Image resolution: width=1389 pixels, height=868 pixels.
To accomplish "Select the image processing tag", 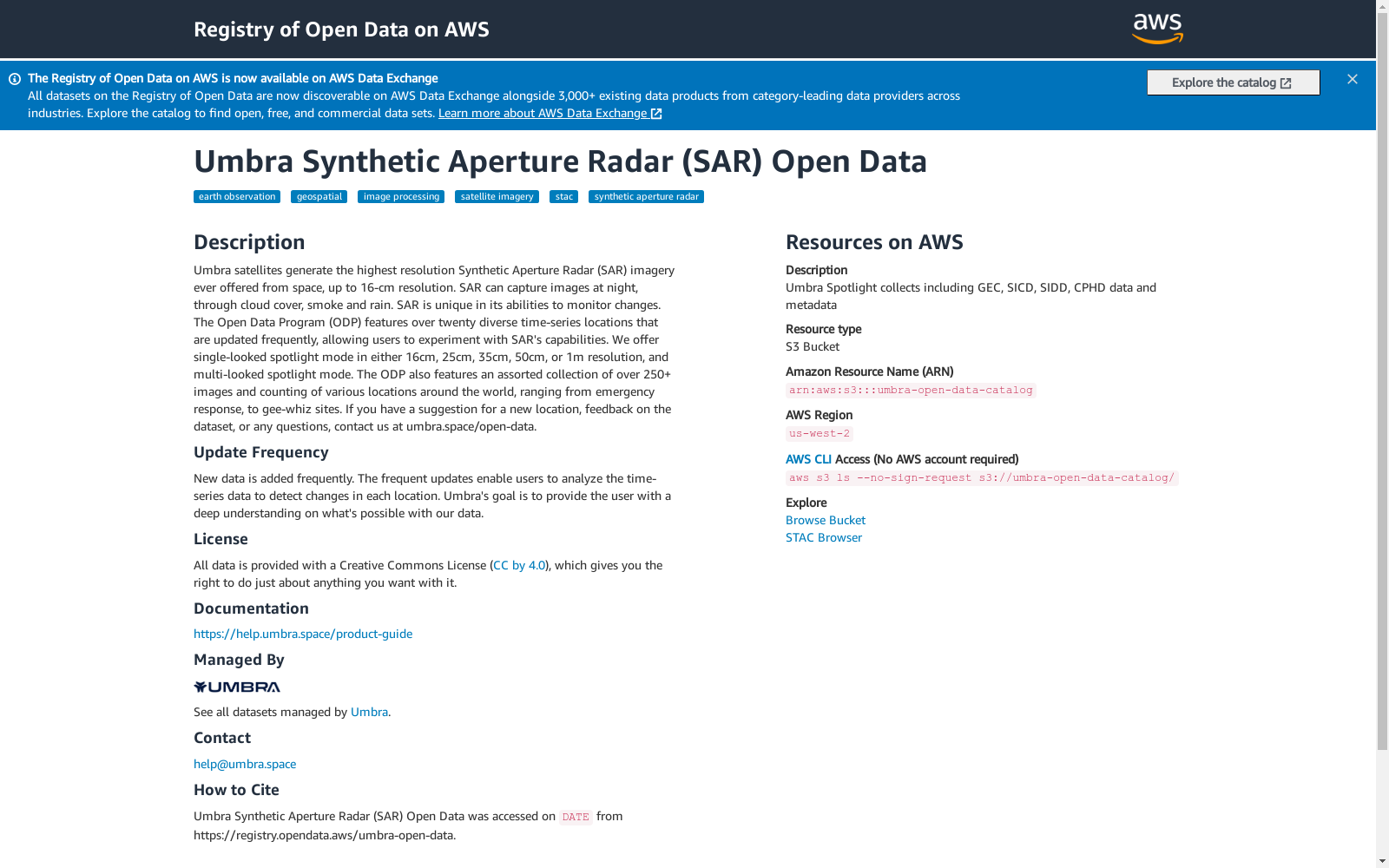I will [401, 197].
